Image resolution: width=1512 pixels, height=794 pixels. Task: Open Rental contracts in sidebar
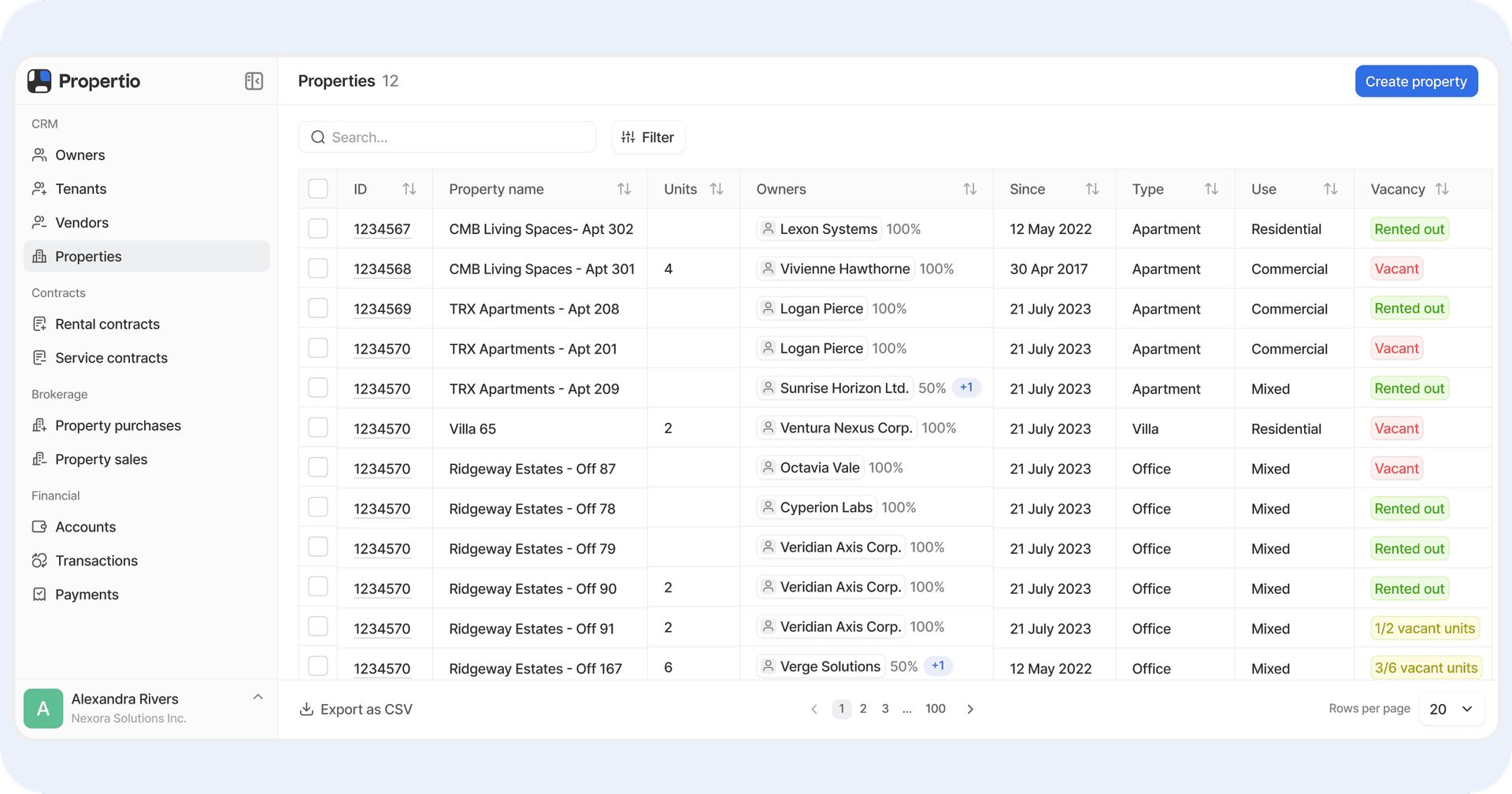(x=107, y=324)
